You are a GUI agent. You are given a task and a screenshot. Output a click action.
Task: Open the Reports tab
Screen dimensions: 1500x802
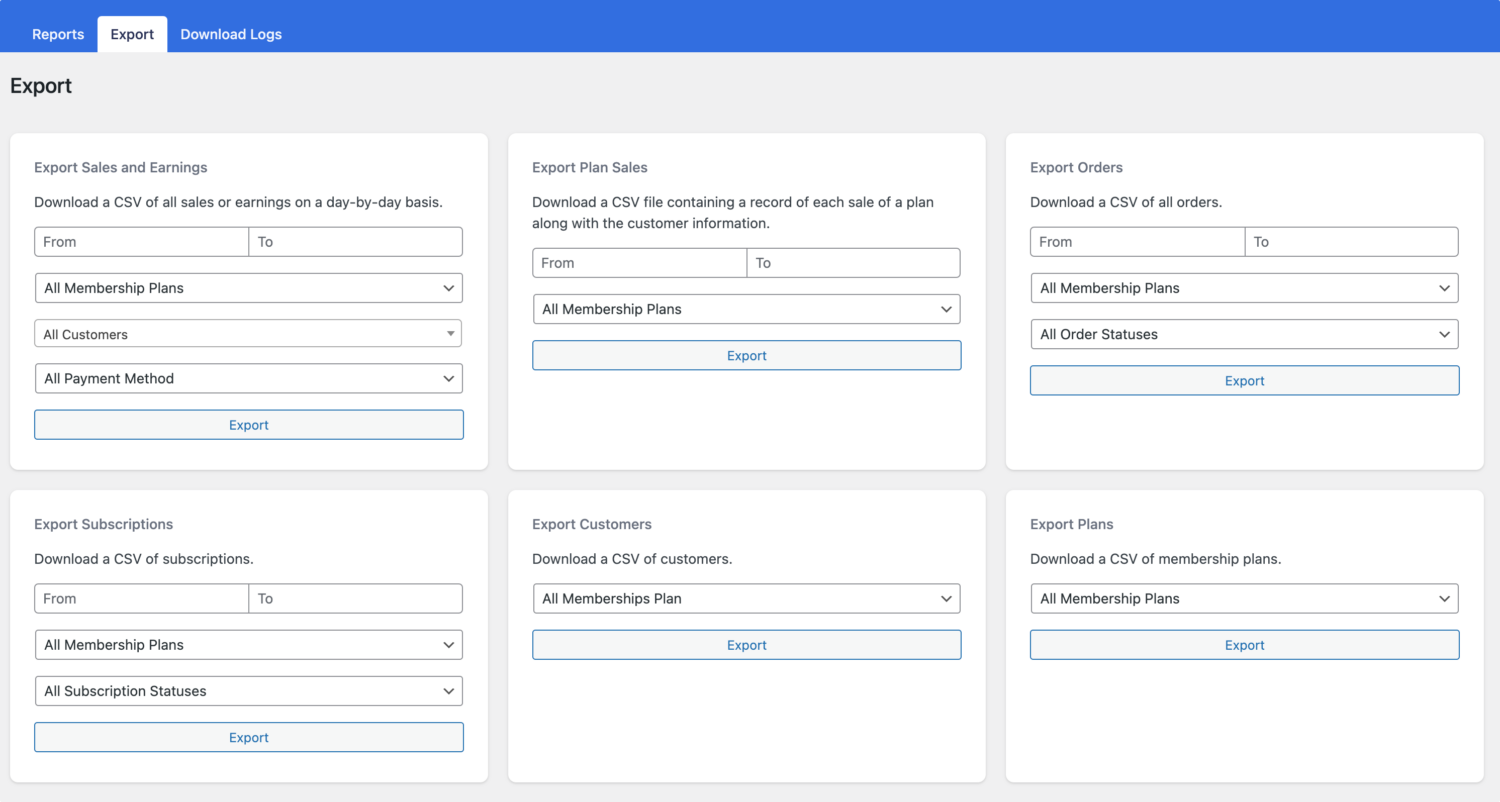58,34
